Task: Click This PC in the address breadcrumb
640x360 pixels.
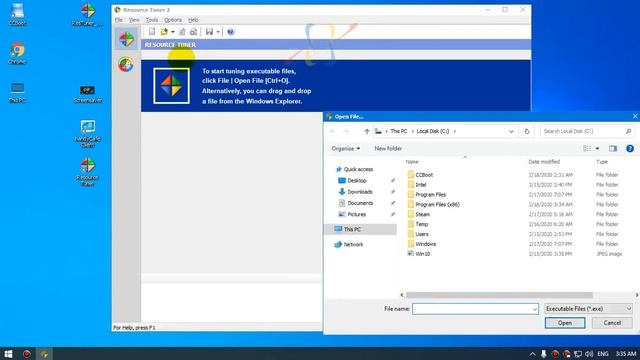Action: point(399,131)
